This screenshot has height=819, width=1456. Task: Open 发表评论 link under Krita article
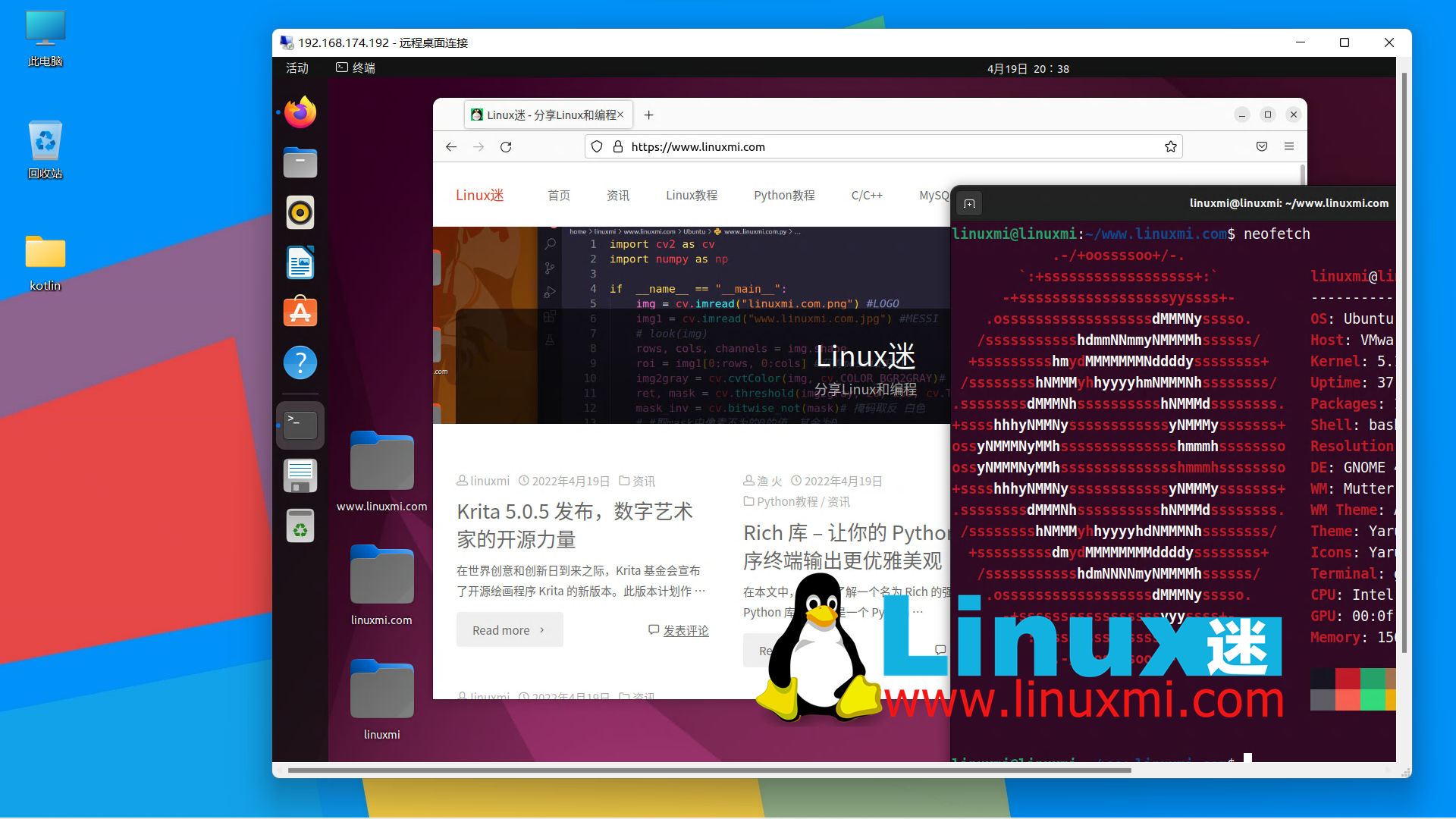[686, 631]
